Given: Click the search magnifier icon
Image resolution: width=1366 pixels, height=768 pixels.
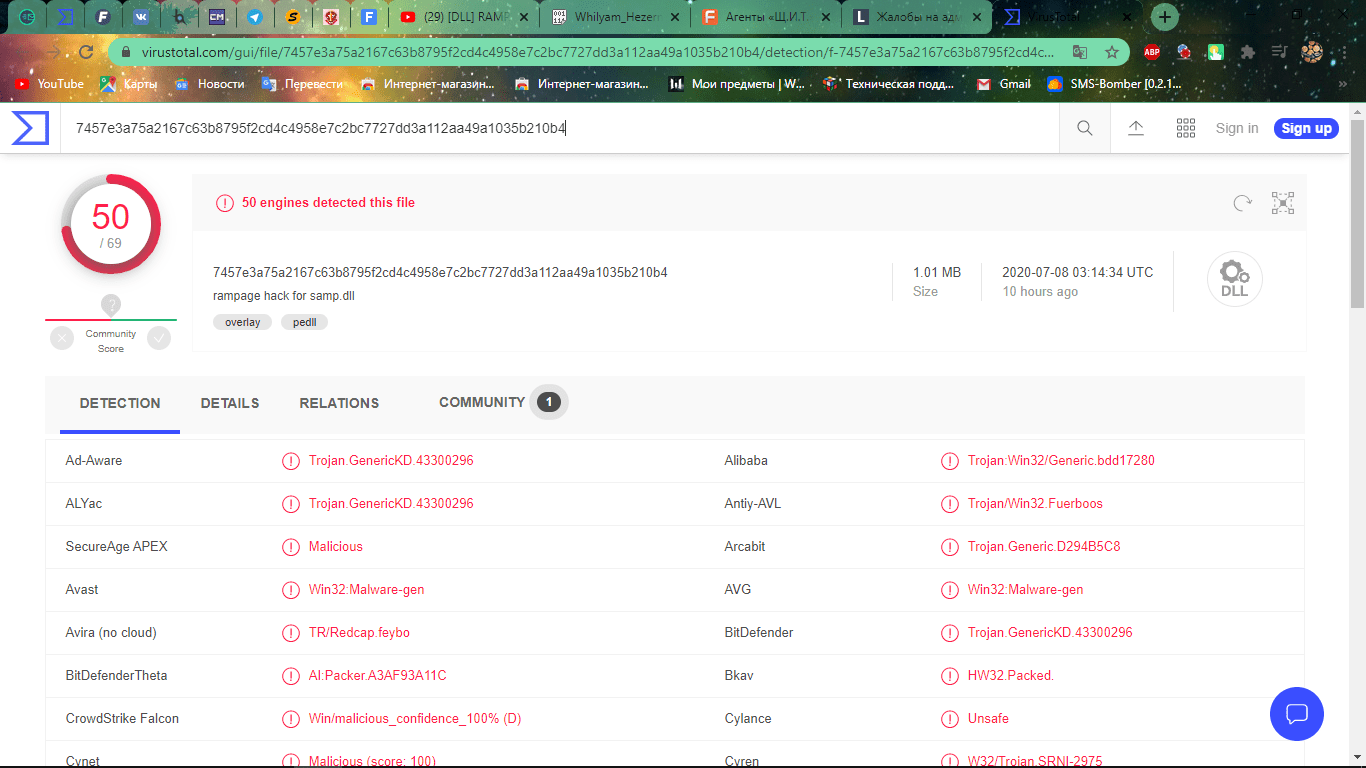Looking at the screenshot, I should 1084,128.
